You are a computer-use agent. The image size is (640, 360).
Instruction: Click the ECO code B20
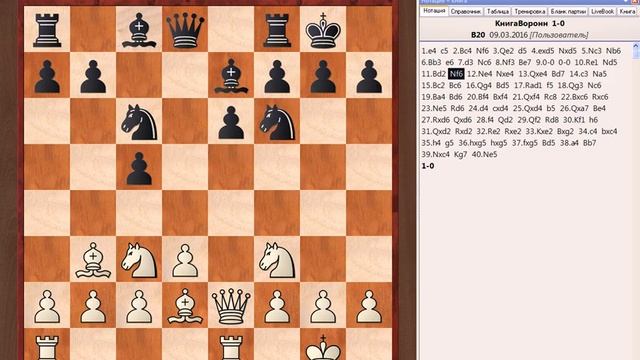coord(478,35)
